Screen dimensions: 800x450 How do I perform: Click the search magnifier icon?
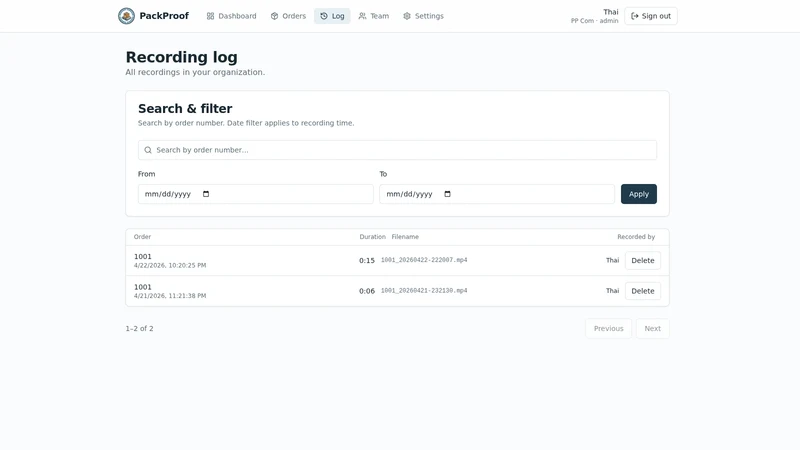click(x=148, y=150)
